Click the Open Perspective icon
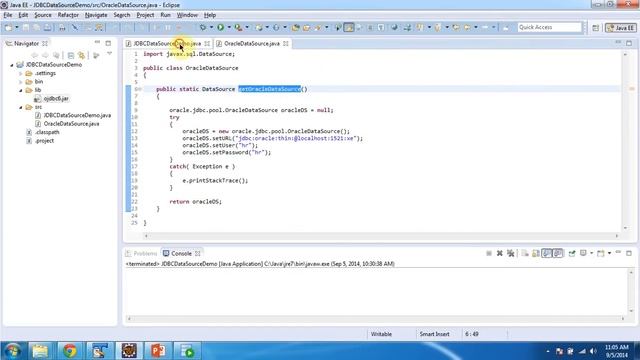The height and width of the screenshot is (360, 640). (596, 28)
